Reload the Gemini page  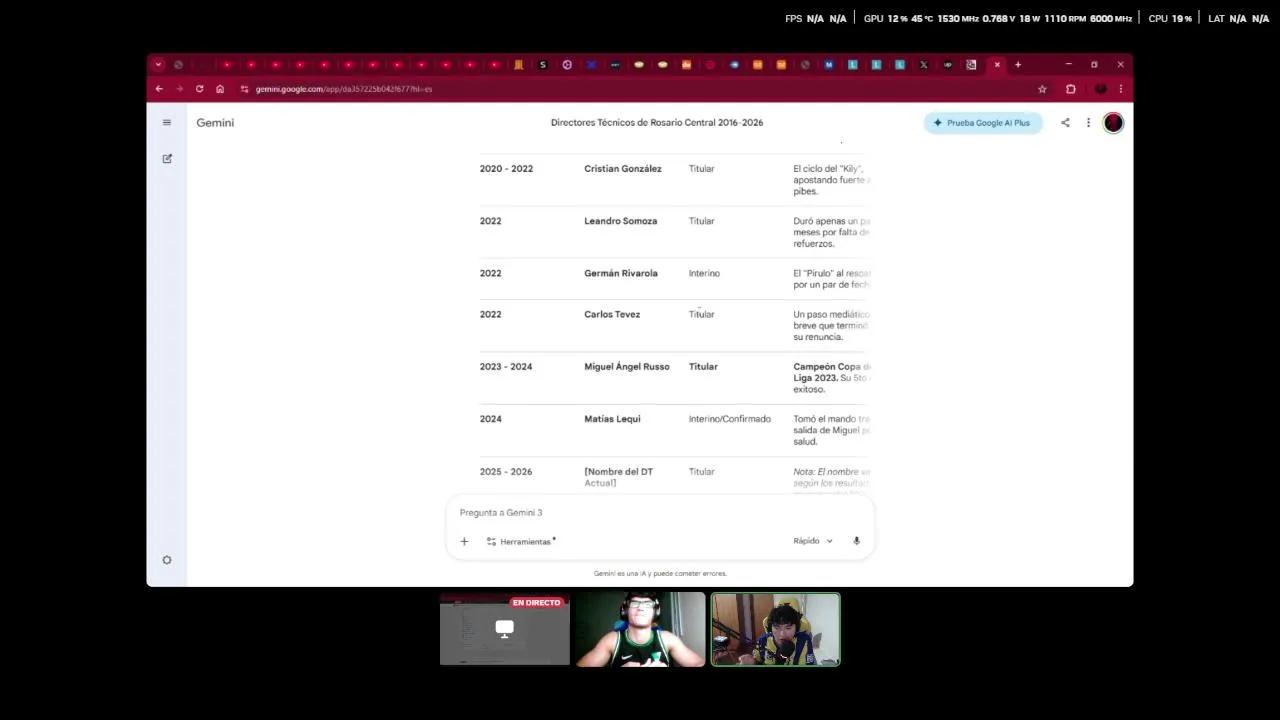click(x=200, y=89)
